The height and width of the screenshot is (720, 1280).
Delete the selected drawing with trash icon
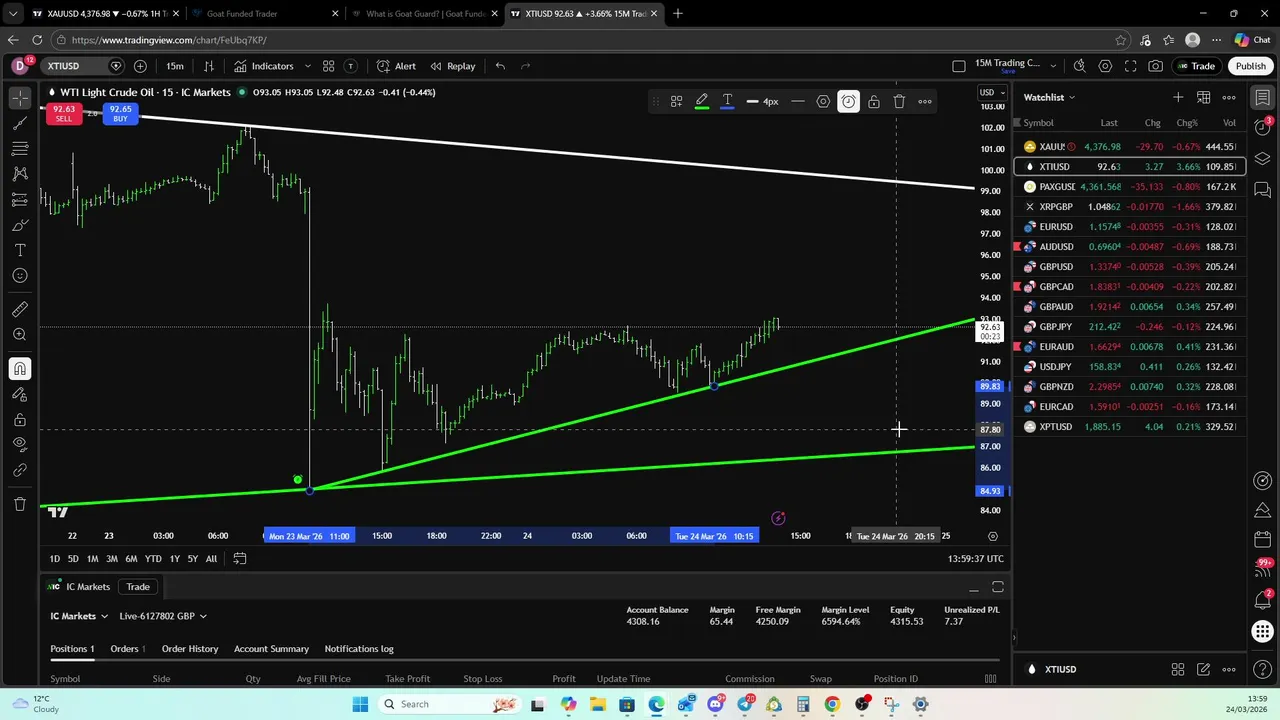(x=899, y=101)
